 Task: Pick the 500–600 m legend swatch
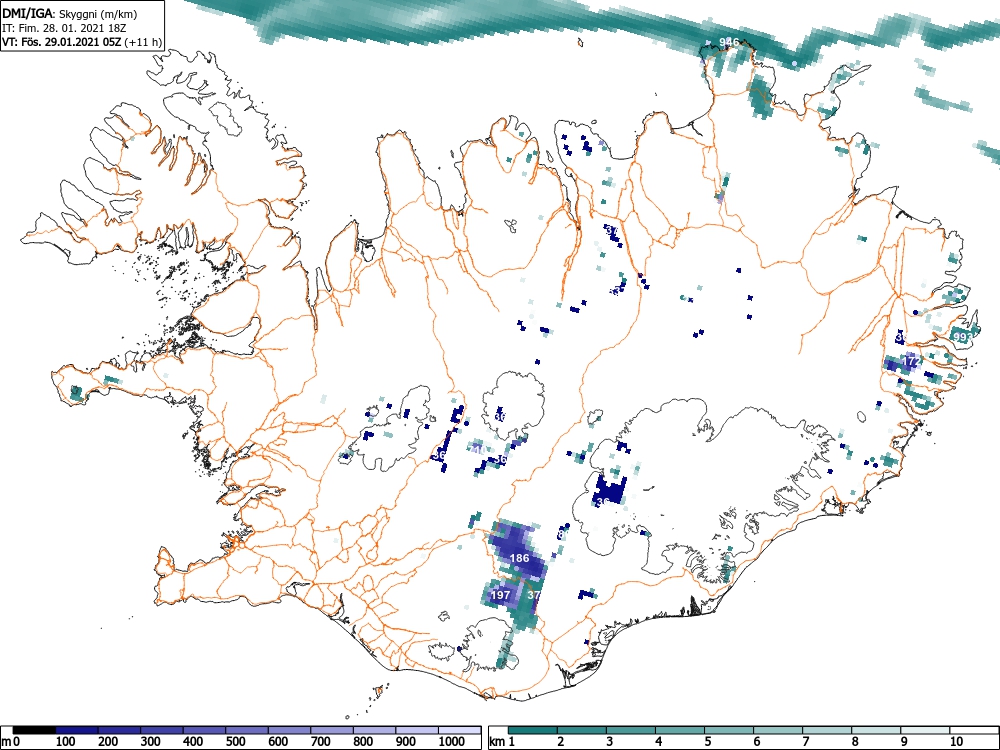pyautogui.click(x=247, y=730)
